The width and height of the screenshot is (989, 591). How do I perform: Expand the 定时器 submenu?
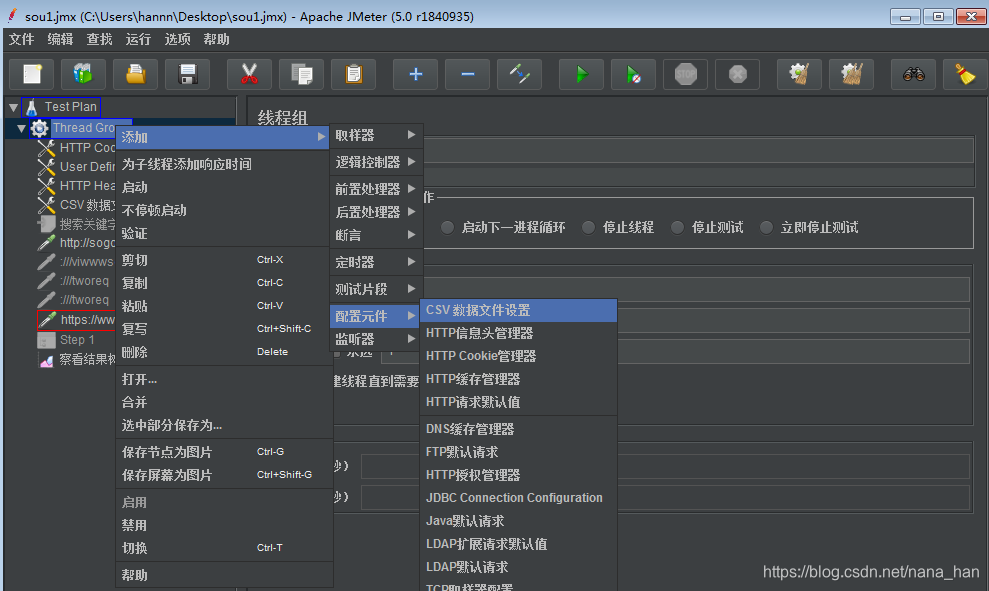click(376, 262)
